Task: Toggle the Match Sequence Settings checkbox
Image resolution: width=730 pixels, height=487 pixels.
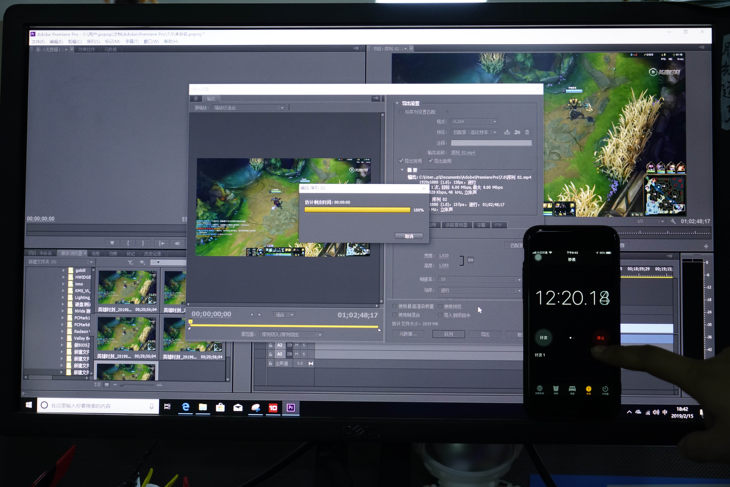Action: coord(401,112)
